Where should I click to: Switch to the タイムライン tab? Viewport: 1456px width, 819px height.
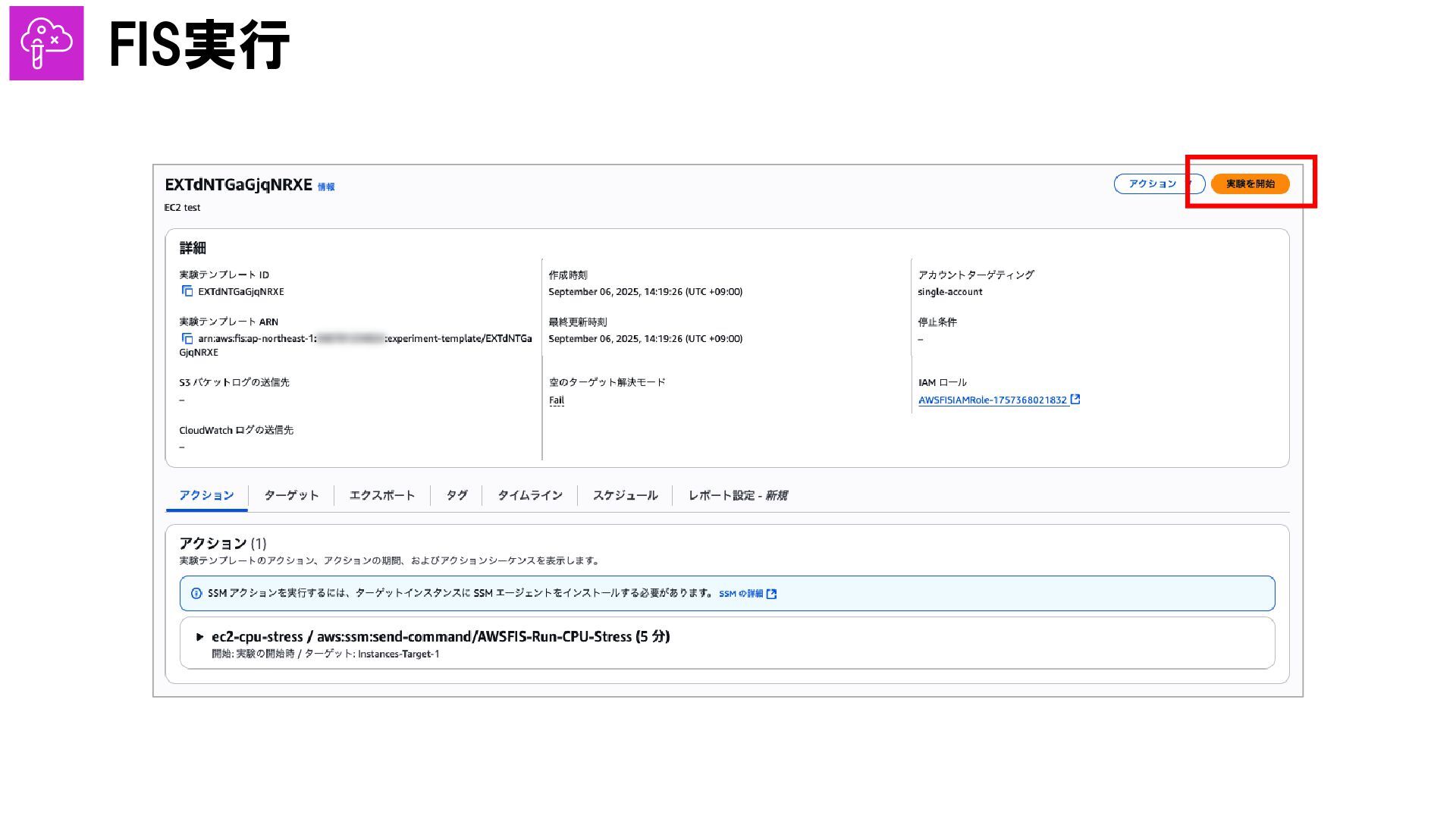[x=530, y=495]
